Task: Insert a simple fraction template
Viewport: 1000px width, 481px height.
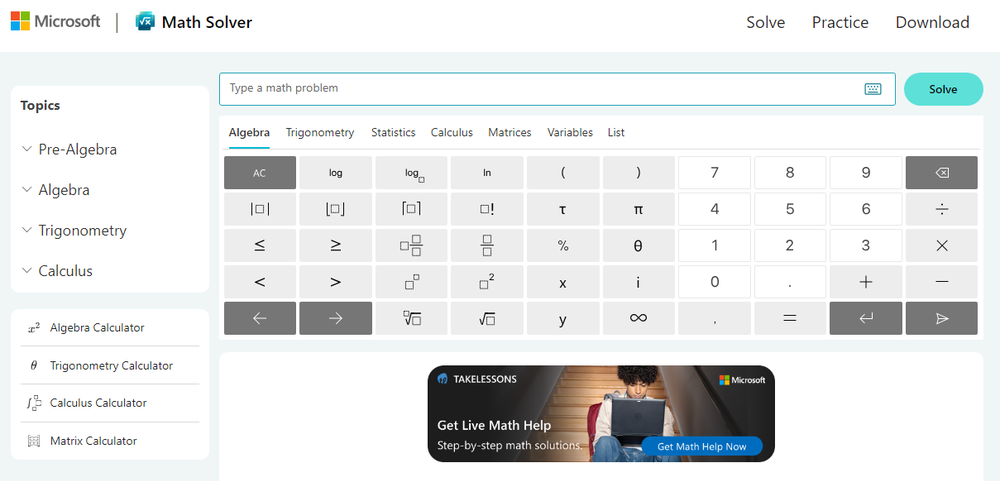Action: 487,246
